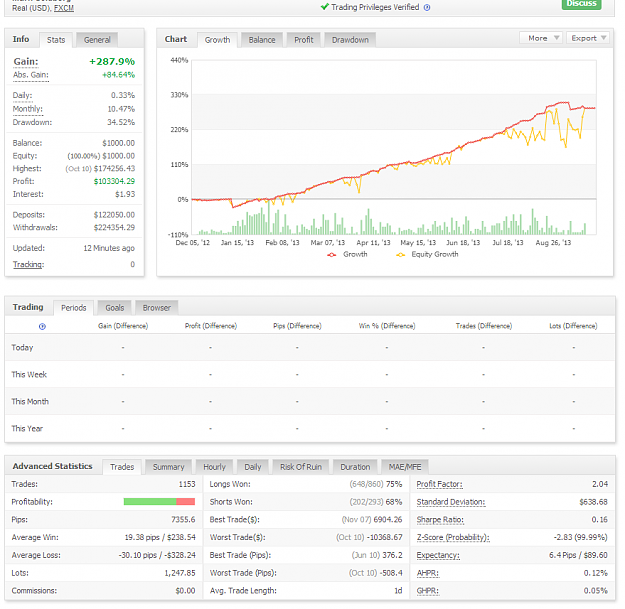Viewport: 625px width, 609px height.
Task: Select the Drawdown chart tab
Action: (350, 40)
